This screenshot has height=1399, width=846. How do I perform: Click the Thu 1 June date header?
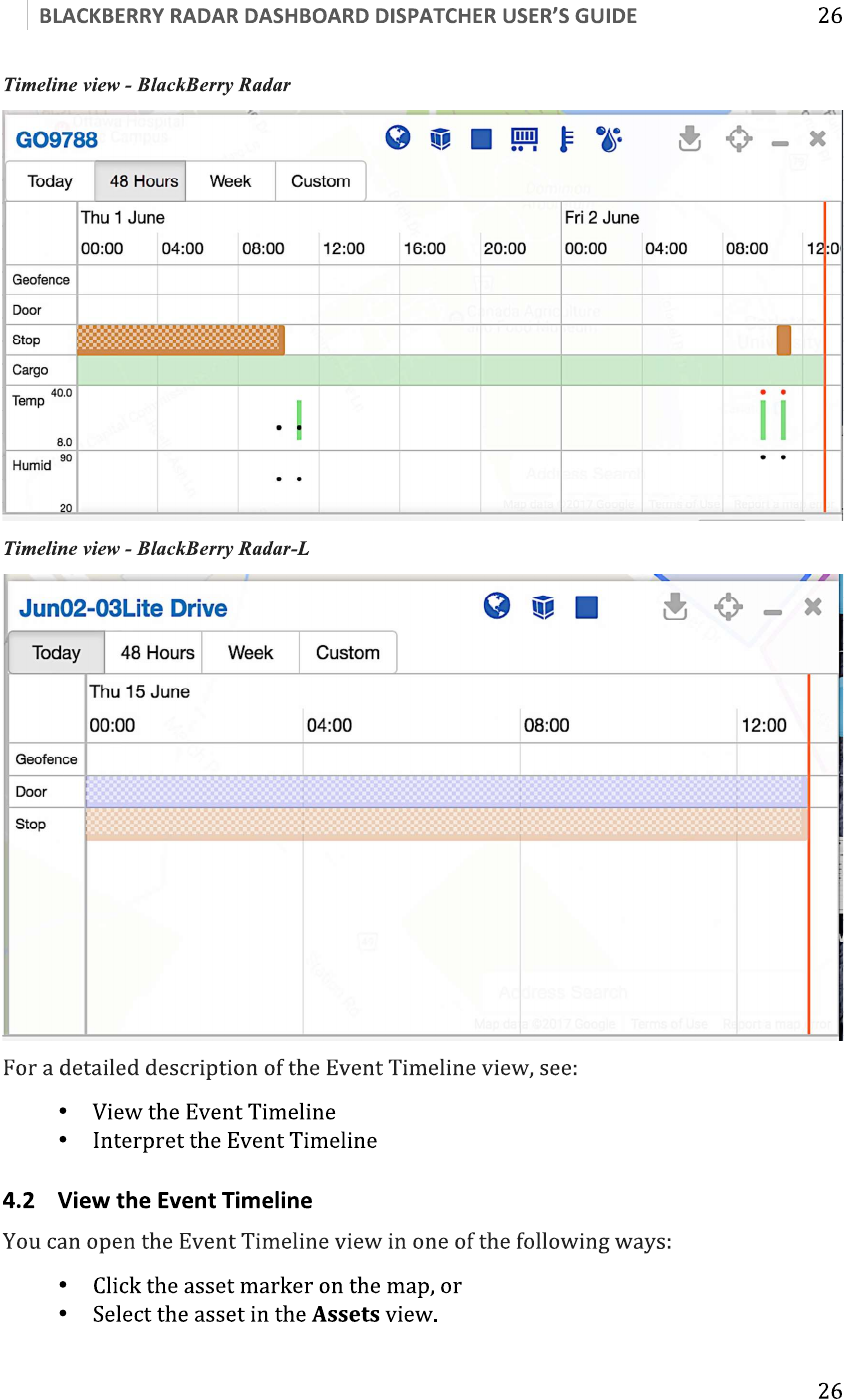pos(123,218)
